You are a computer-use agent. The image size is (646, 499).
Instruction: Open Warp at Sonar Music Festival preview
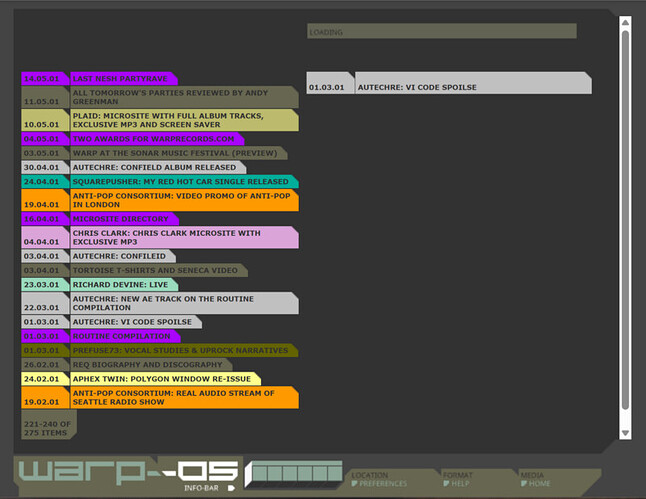[x=179, y=153]
